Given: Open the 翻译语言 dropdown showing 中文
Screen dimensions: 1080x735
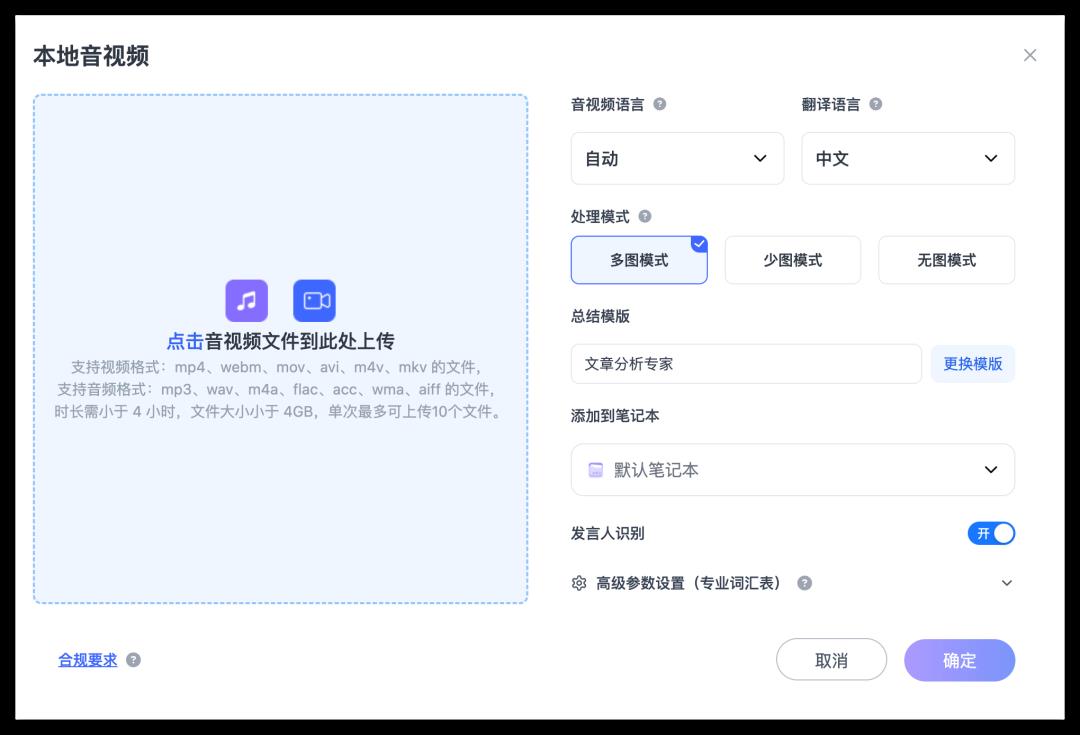Looking at the screenshot, I should (x=908, y=158).
